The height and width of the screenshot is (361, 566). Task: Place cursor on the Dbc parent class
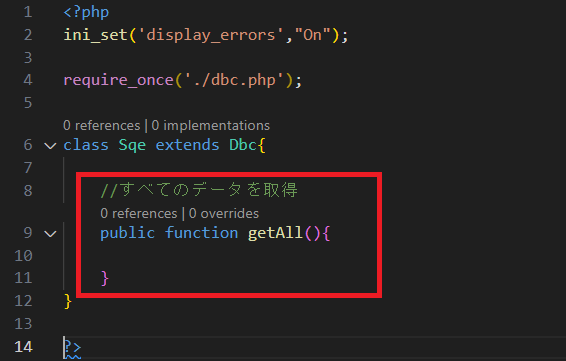point(243,145)
